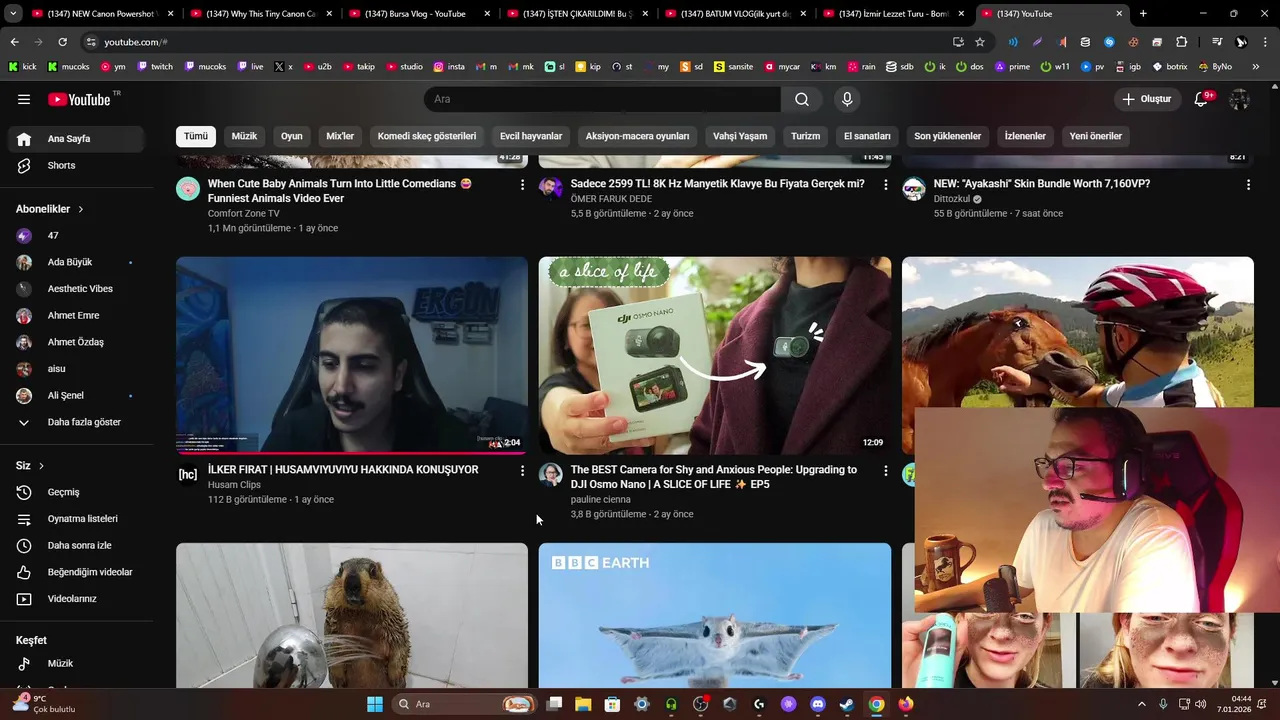Open the Comfort Zone TV channel avatar
Viewport: 1280px width, 720px height.
(x=188, y=189)
